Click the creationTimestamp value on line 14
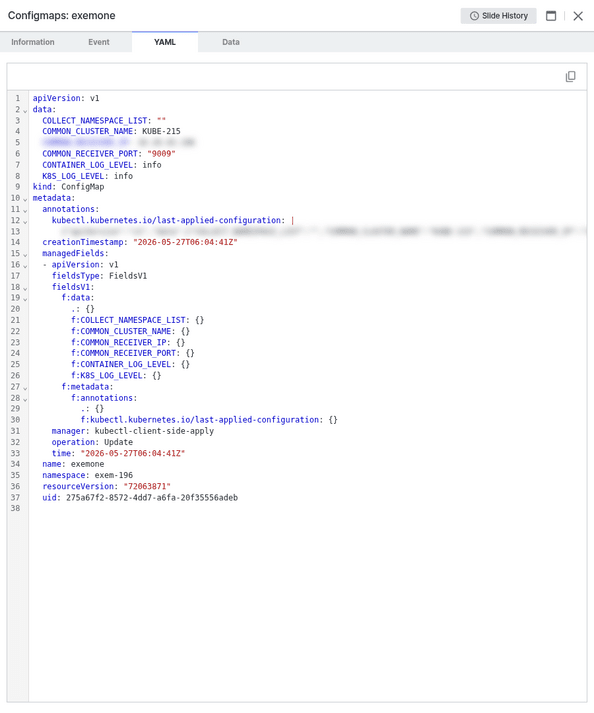 coord(185,242)
